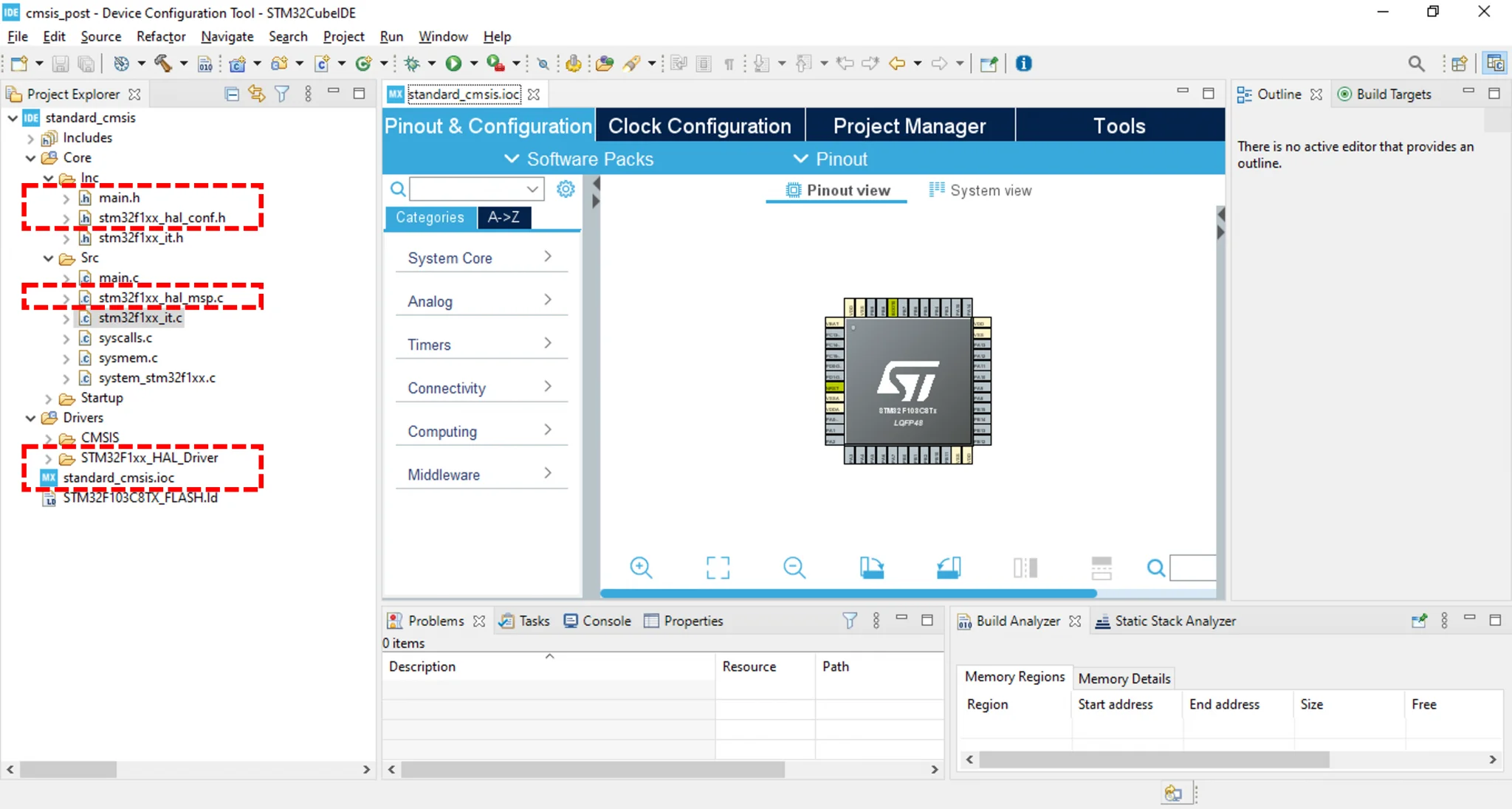Screen dimensions: 1512x809
Task: Open the Software Packs dropdown
Action: (579, 159)
